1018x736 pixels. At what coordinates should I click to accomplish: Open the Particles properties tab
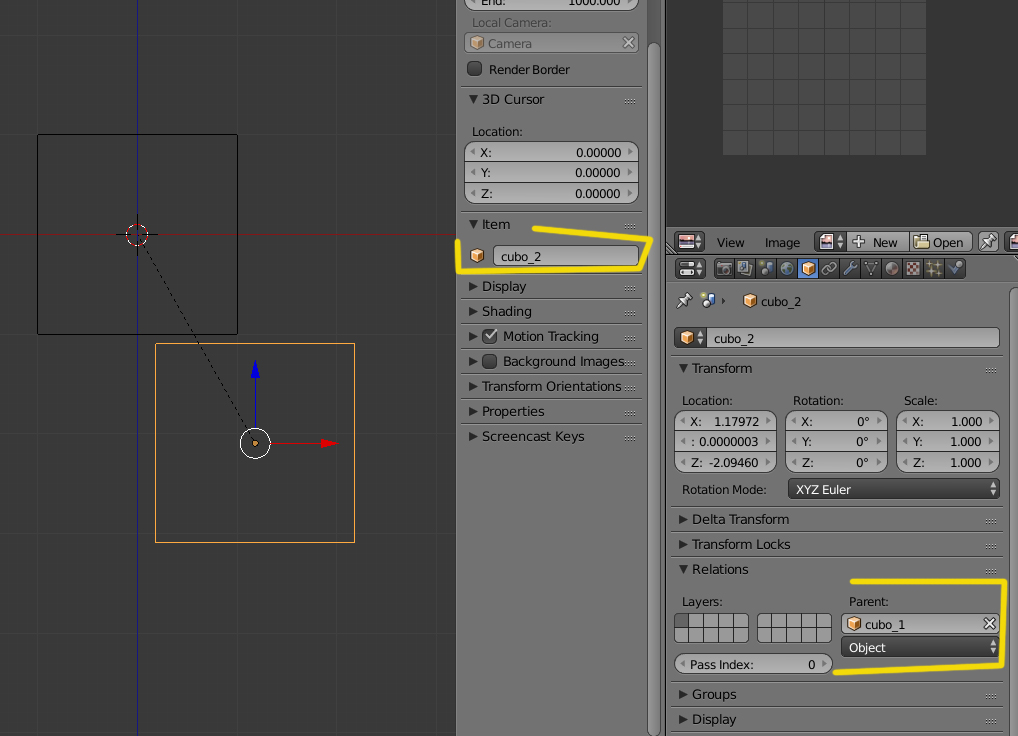click(934, 269)
